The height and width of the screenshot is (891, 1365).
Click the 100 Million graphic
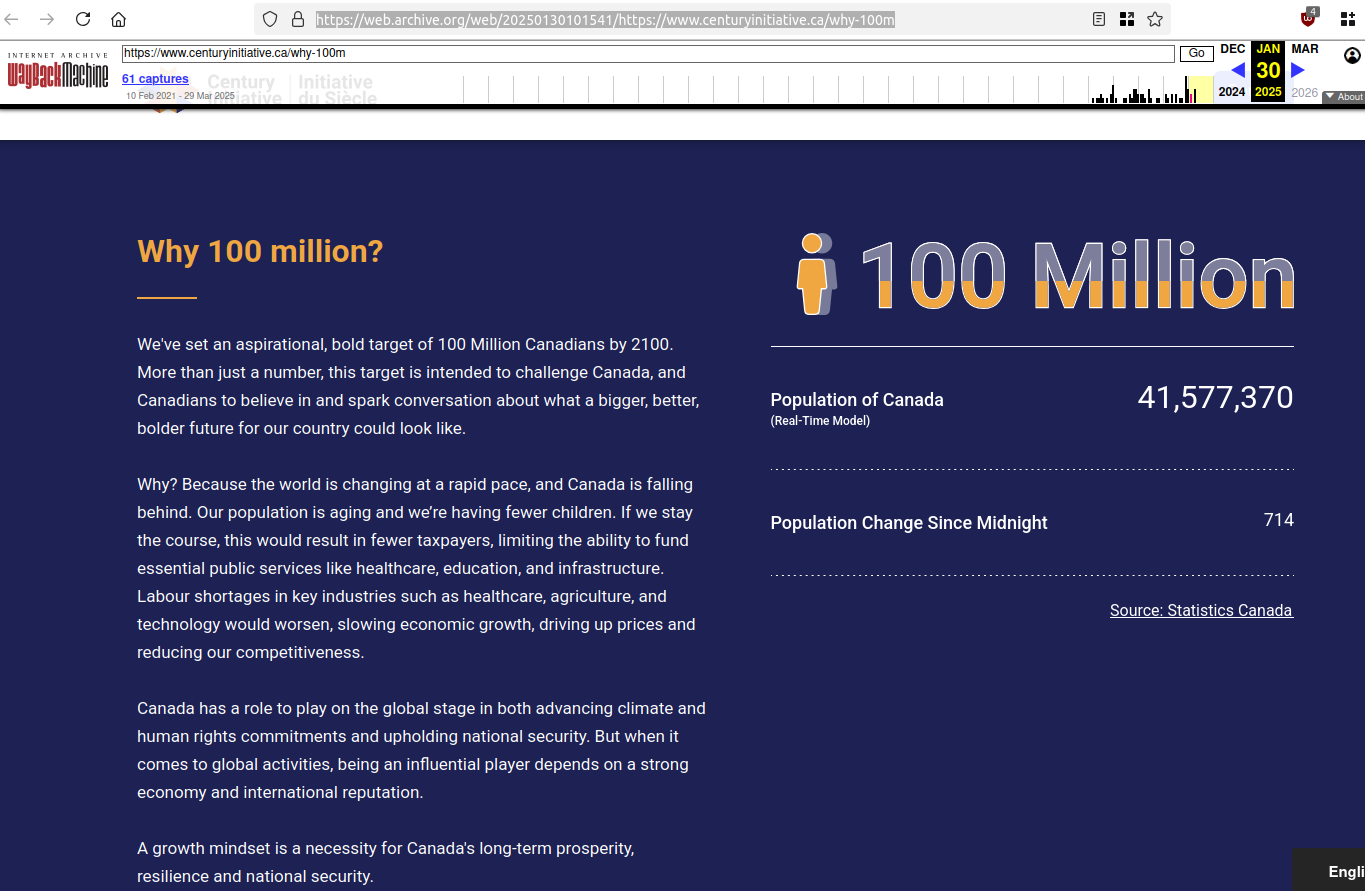point(1077,275)
